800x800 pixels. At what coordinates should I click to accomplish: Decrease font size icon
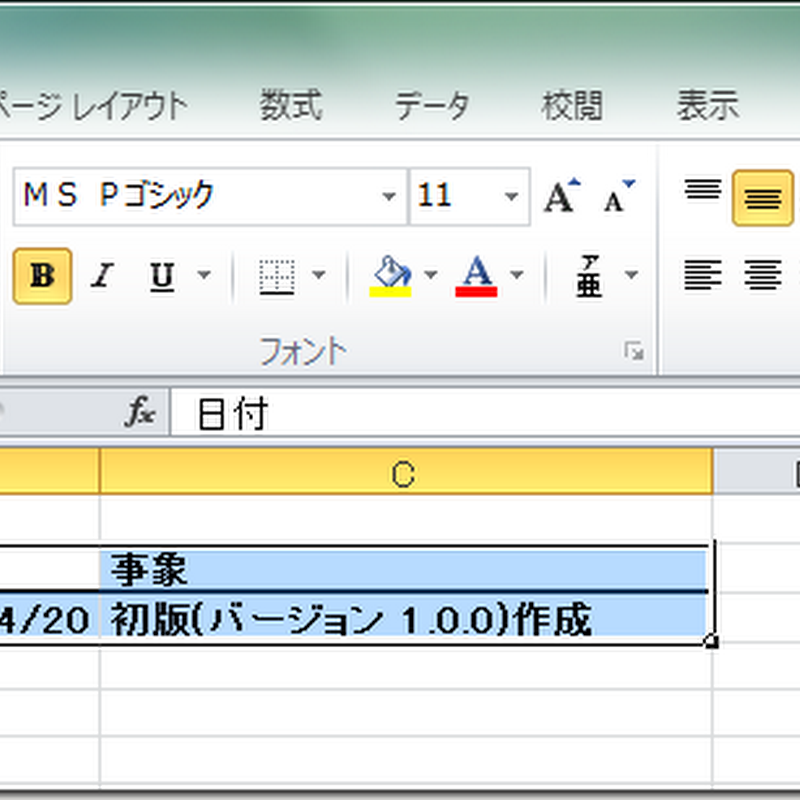coord(618,196)
